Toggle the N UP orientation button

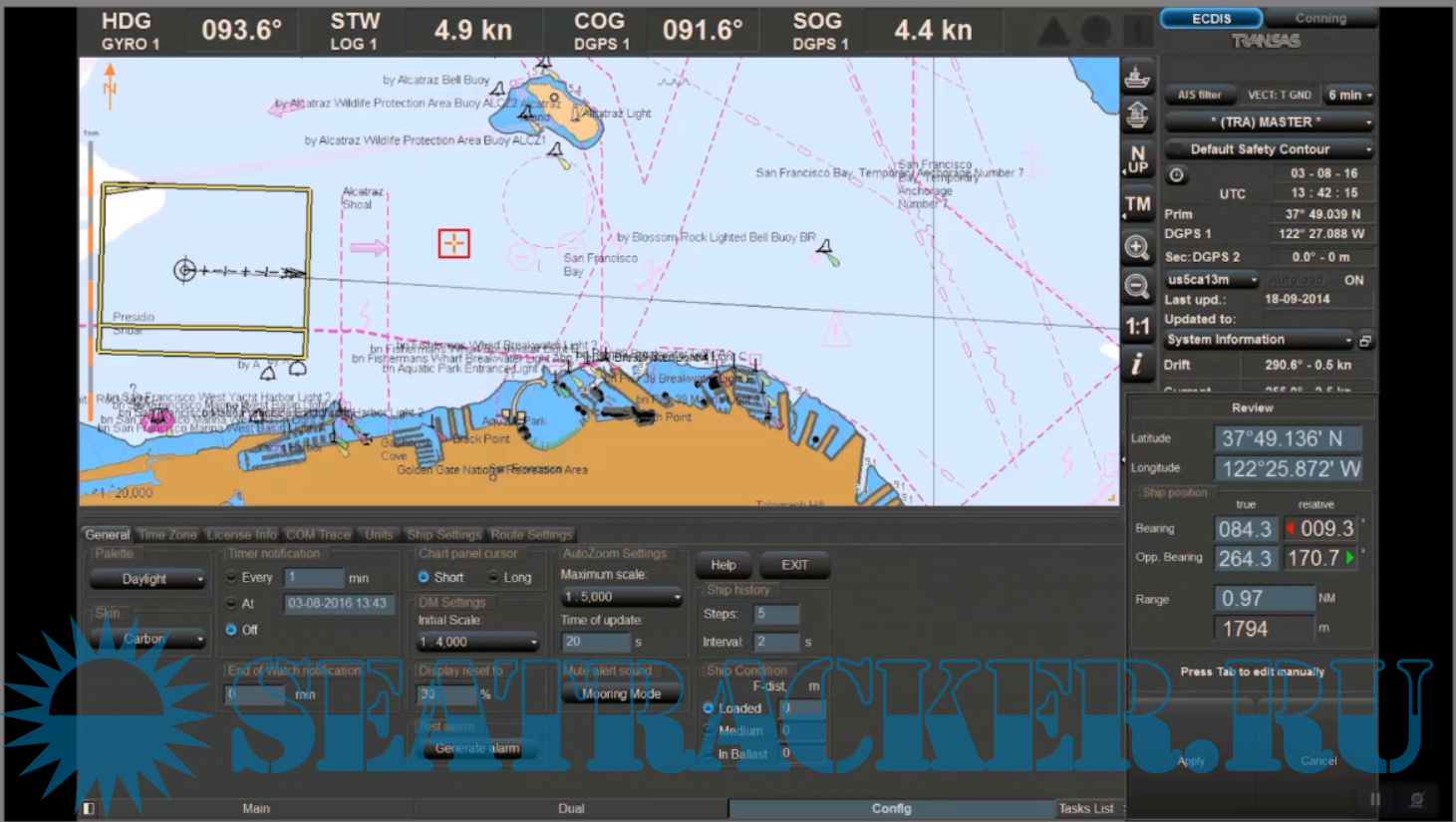[1137, 159]
